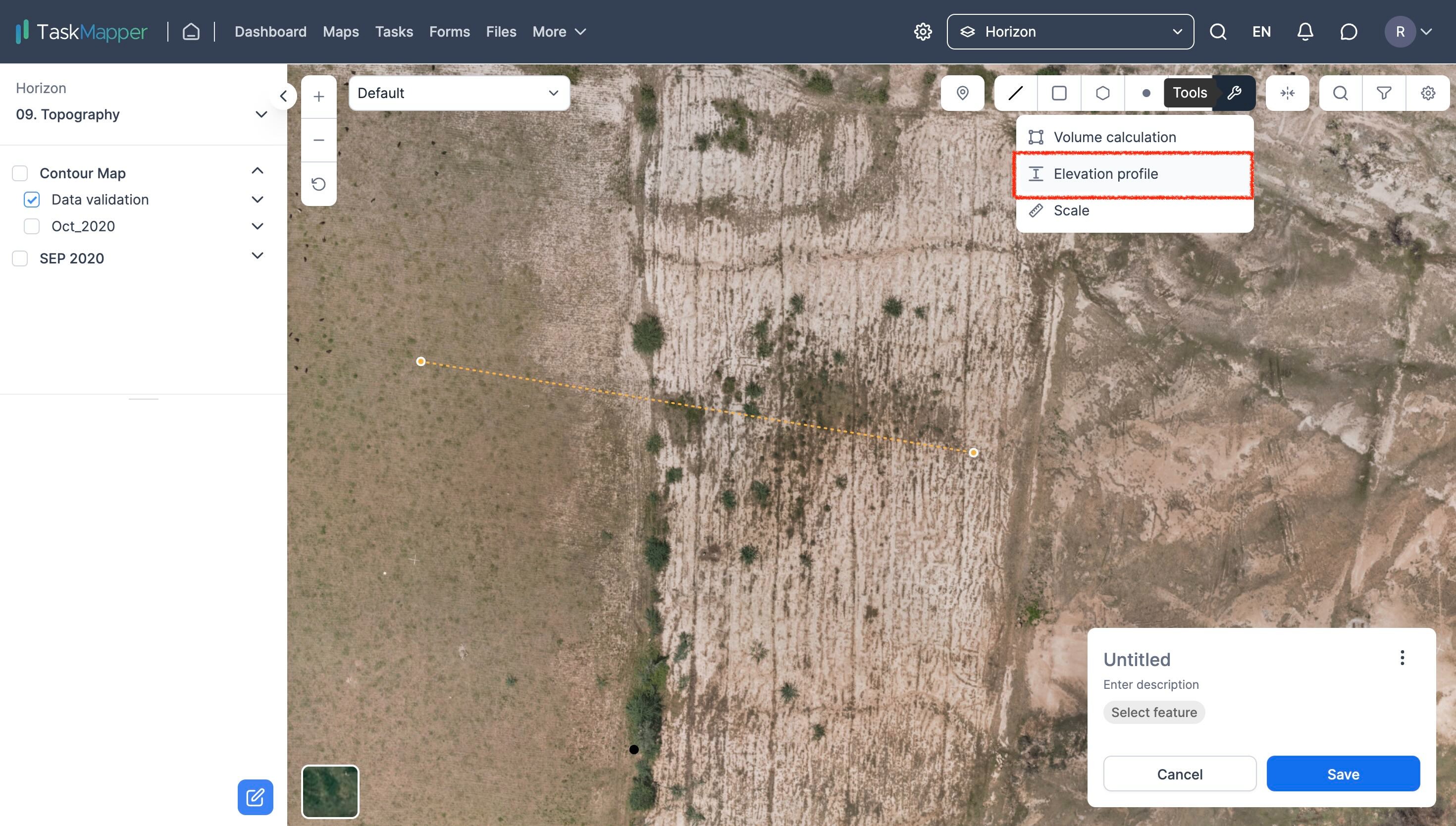Click the Select feature chip
The width and height of the screenshot is (1456, 826).
(x=1154, y=713)
